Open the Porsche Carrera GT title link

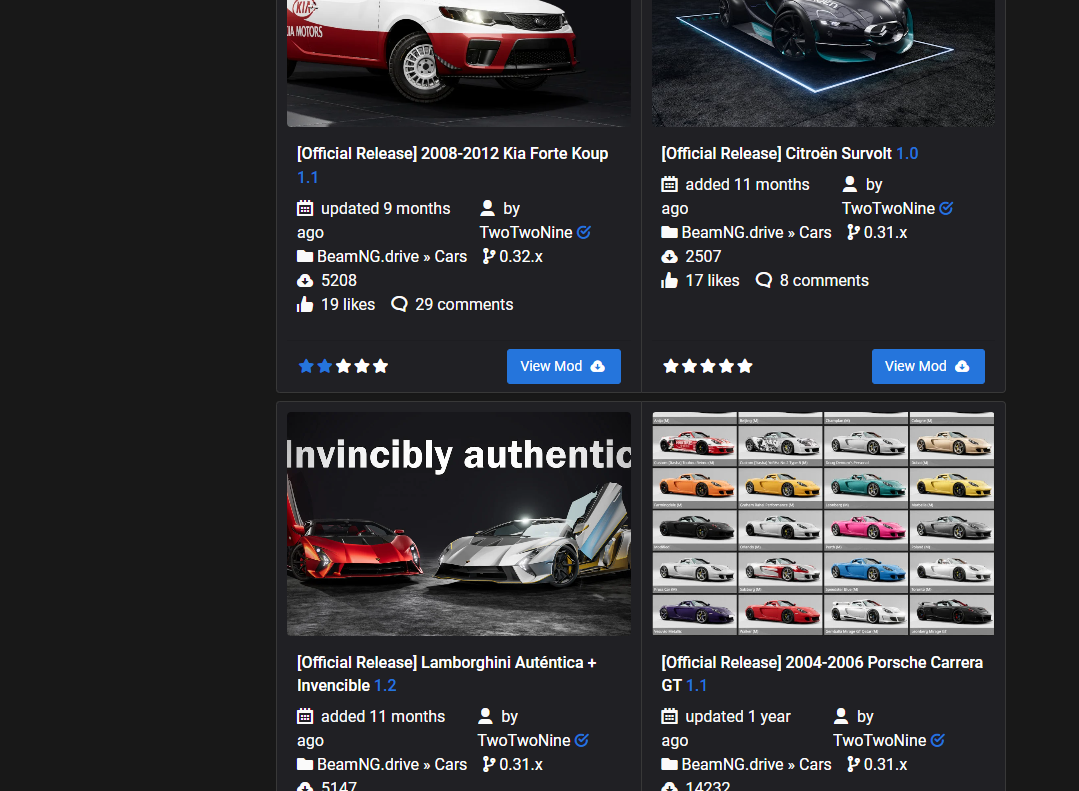click(x=822, y=674)
